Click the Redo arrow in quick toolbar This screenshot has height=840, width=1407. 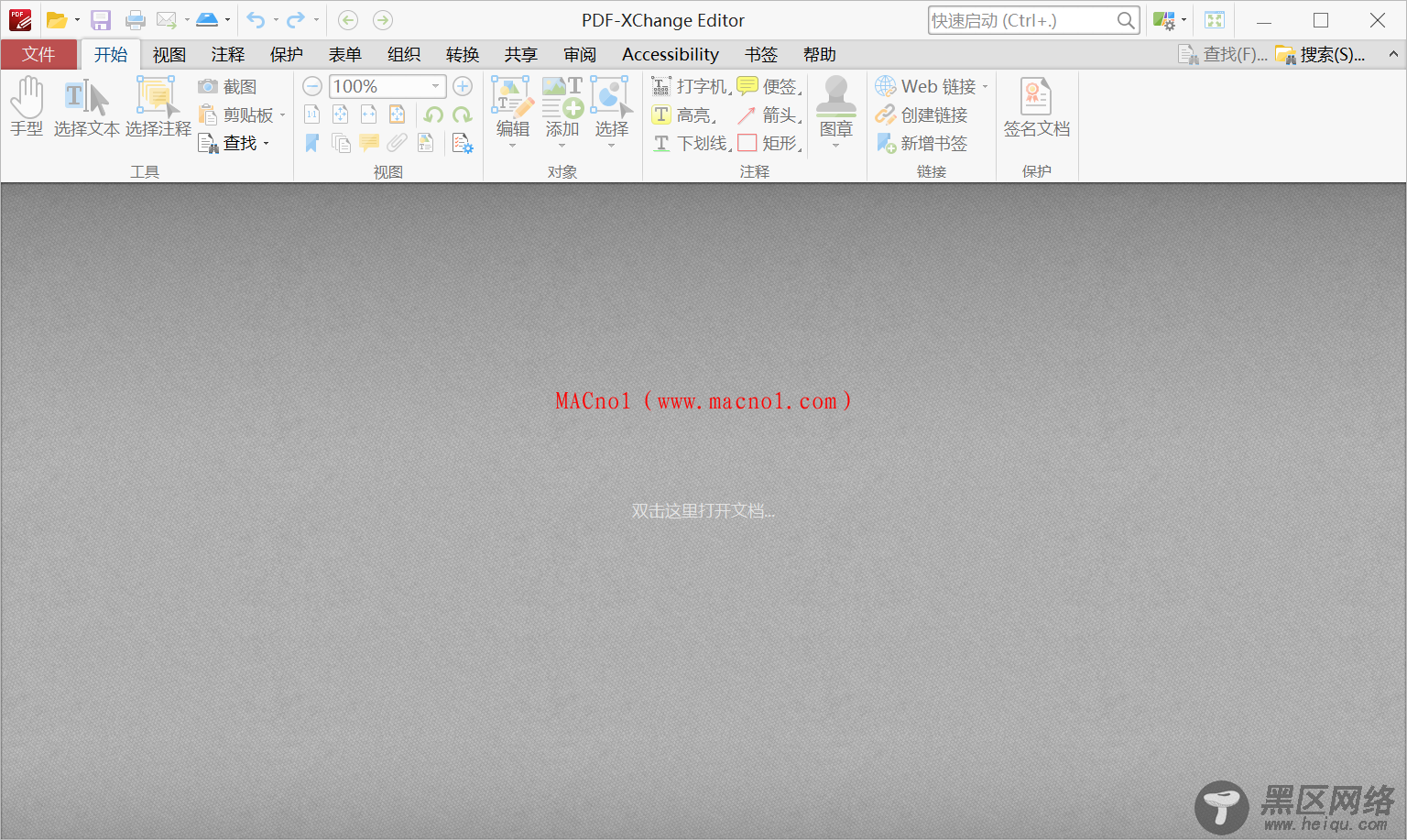click(296, 20)
